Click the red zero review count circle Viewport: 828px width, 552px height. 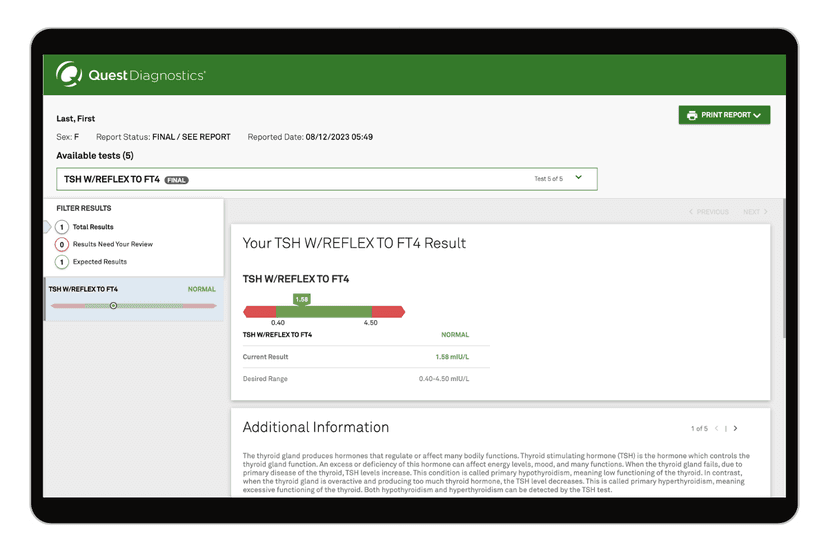pyautogui.click(x=61, y=244)
